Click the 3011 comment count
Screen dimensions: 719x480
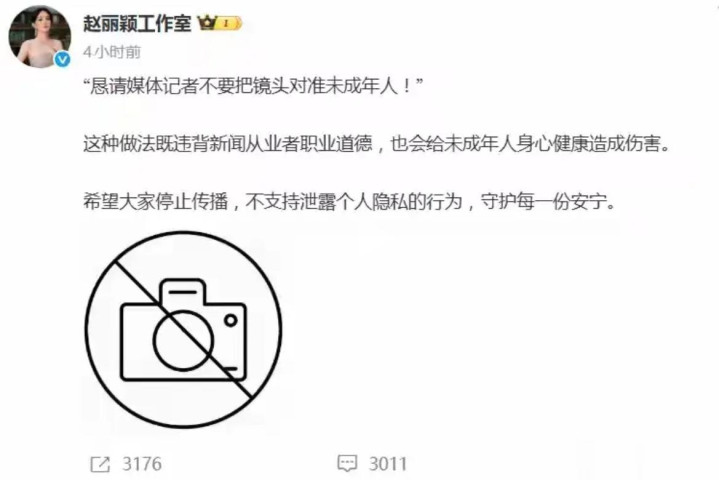click(388, 464)
